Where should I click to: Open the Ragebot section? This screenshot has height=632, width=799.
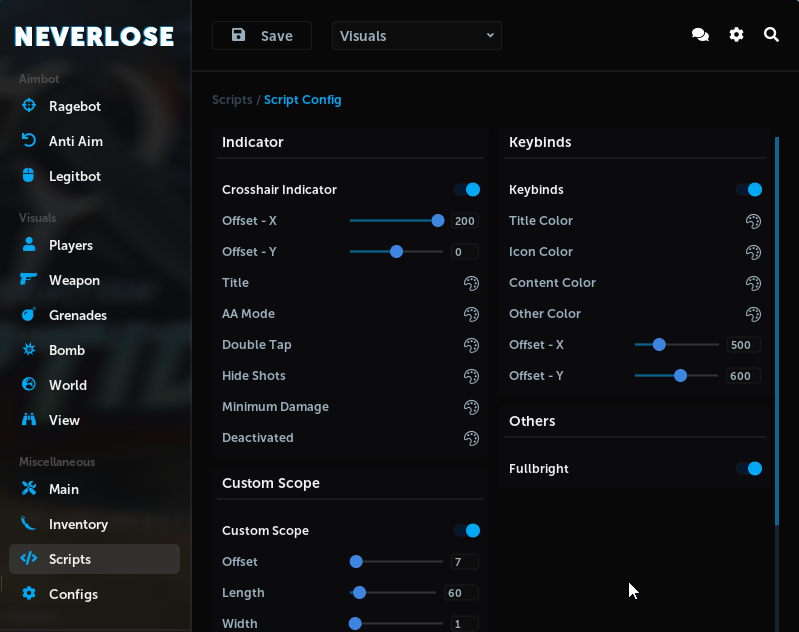tap(75, 107)
